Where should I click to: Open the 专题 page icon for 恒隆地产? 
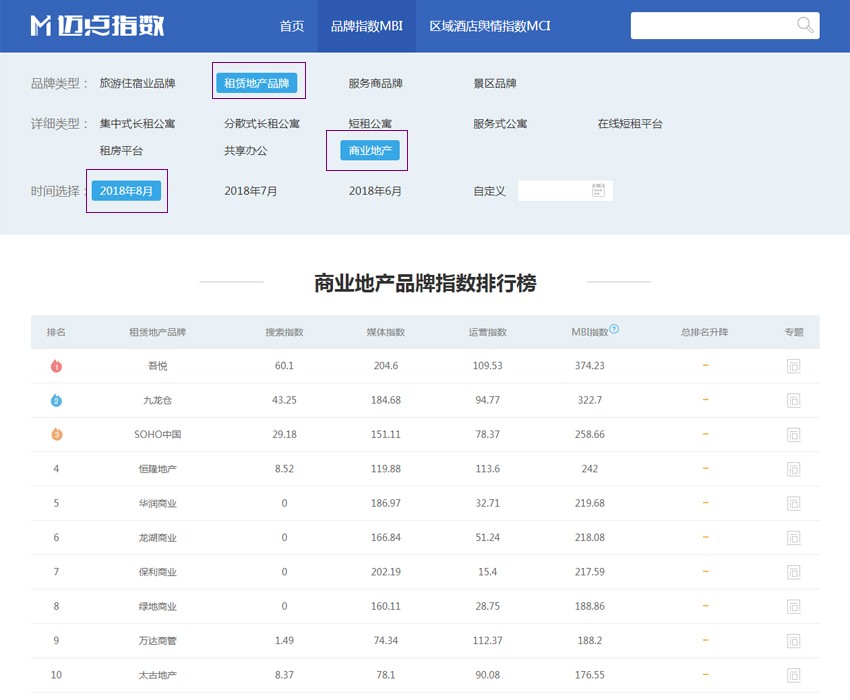point(793,469)
